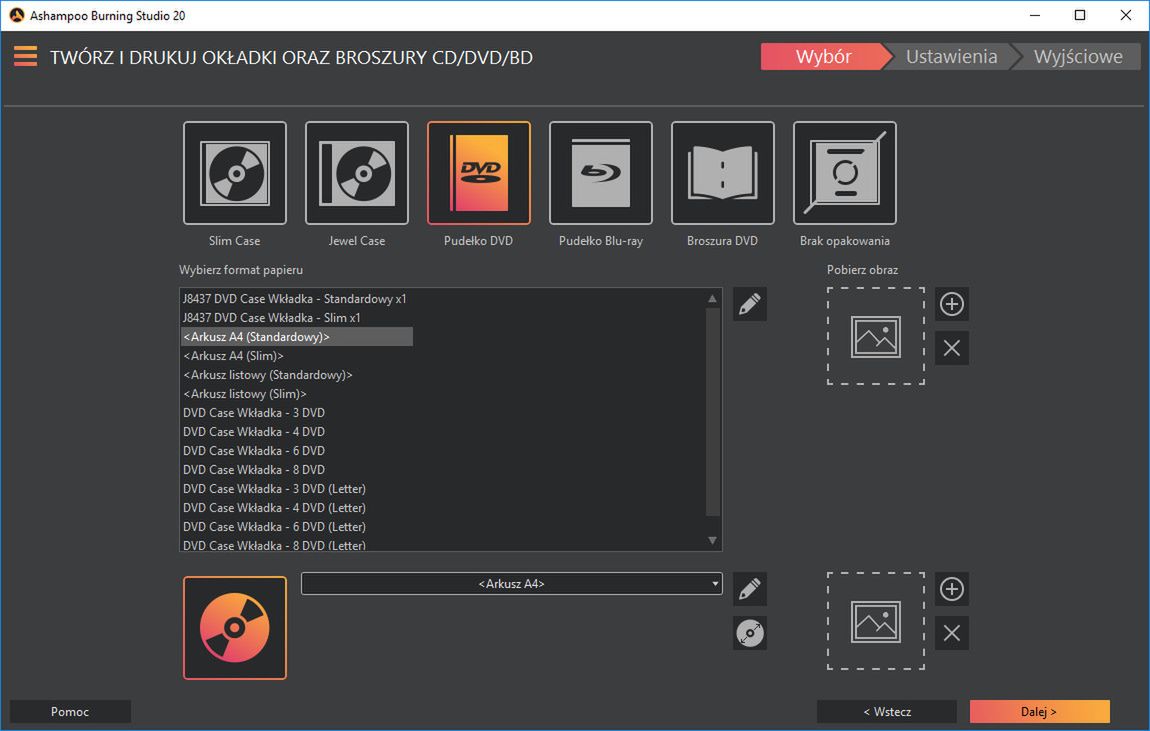Screen dimensions: 1150x731
Task: Choose the Jewel Case cover type
Action: click(x=357, y=174)
